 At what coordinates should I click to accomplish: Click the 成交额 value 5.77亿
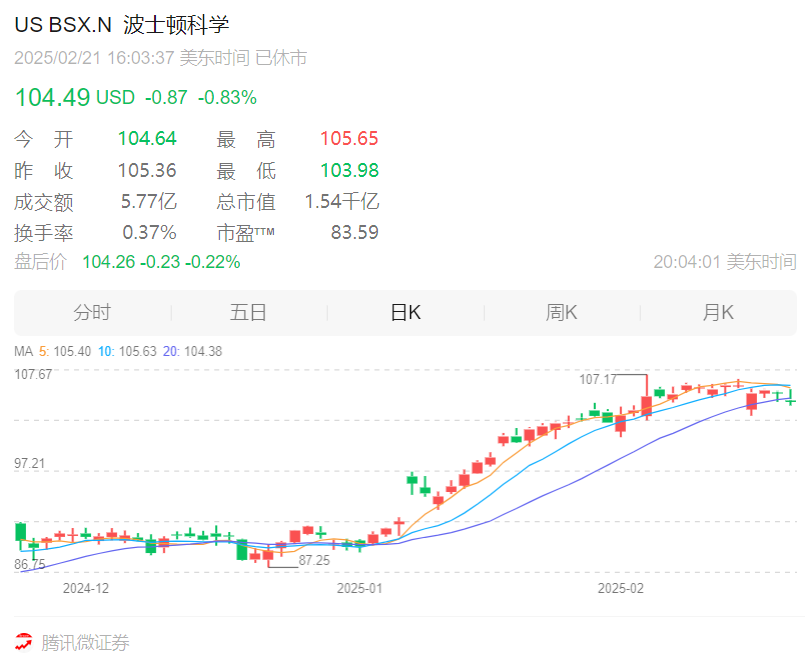(149, 202)
